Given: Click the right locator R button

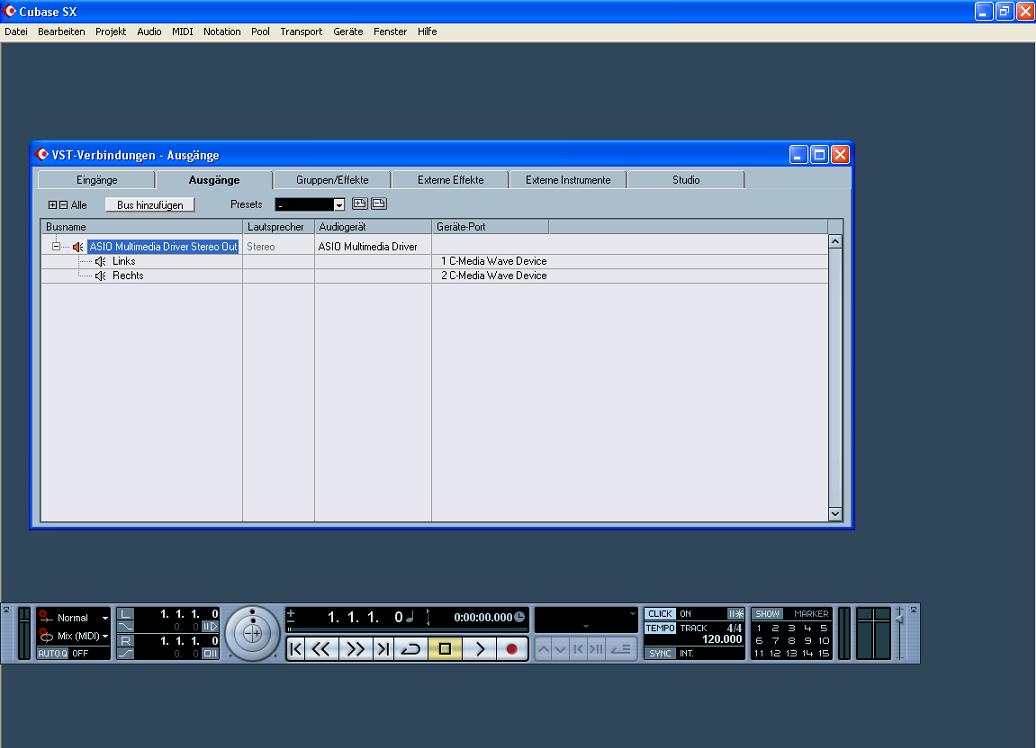Looking at the screenshot, I should (125, 640).
